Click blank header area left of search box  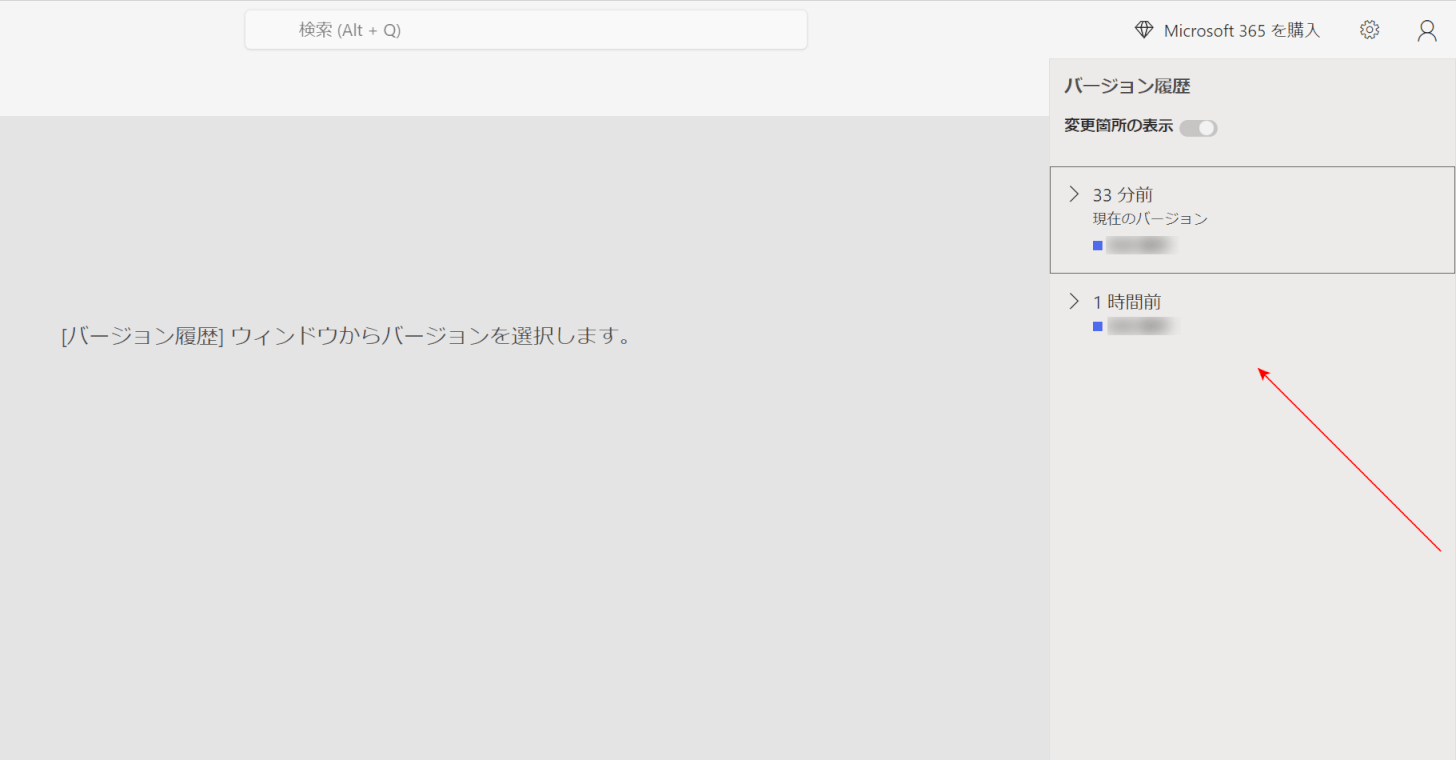pos(120,30)
